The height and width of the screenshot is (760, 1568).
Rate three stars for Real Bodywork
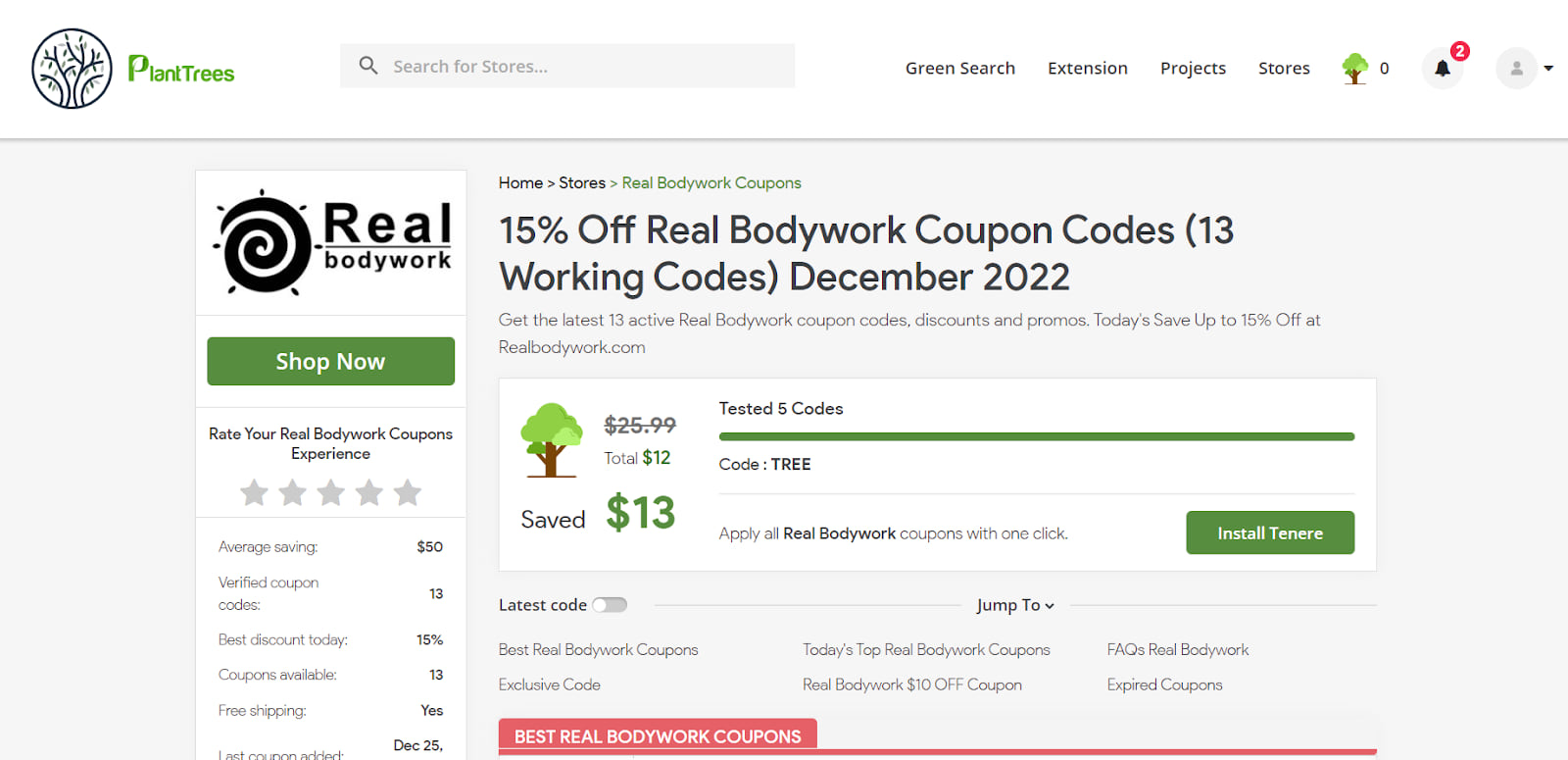tap(331, 492)
